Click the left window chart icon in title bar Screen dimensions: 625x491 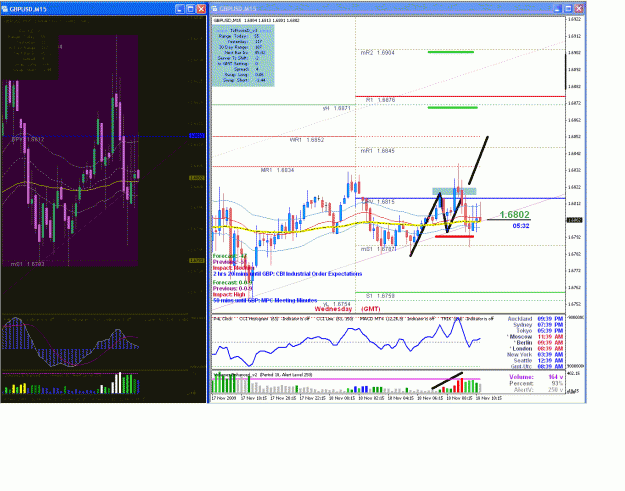[5, 9]
